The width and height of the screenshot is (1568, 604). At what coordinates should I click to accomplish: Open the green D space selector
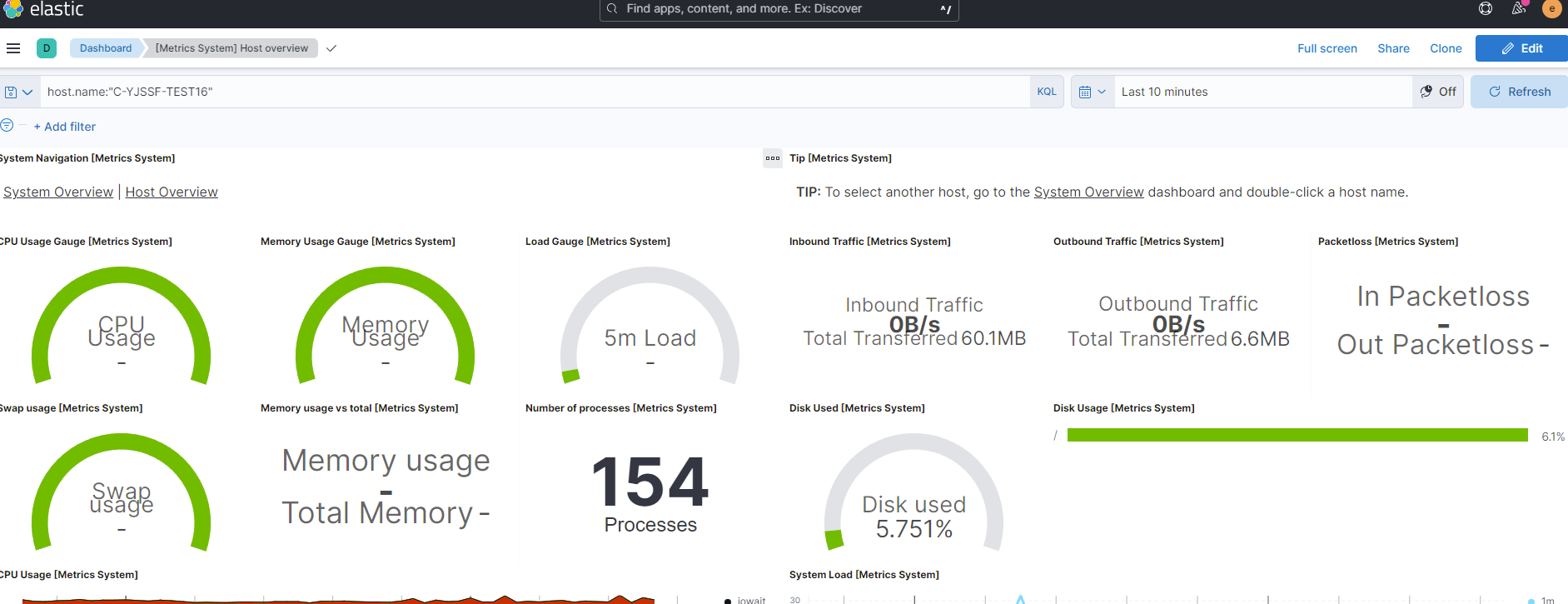pos(47,48)
